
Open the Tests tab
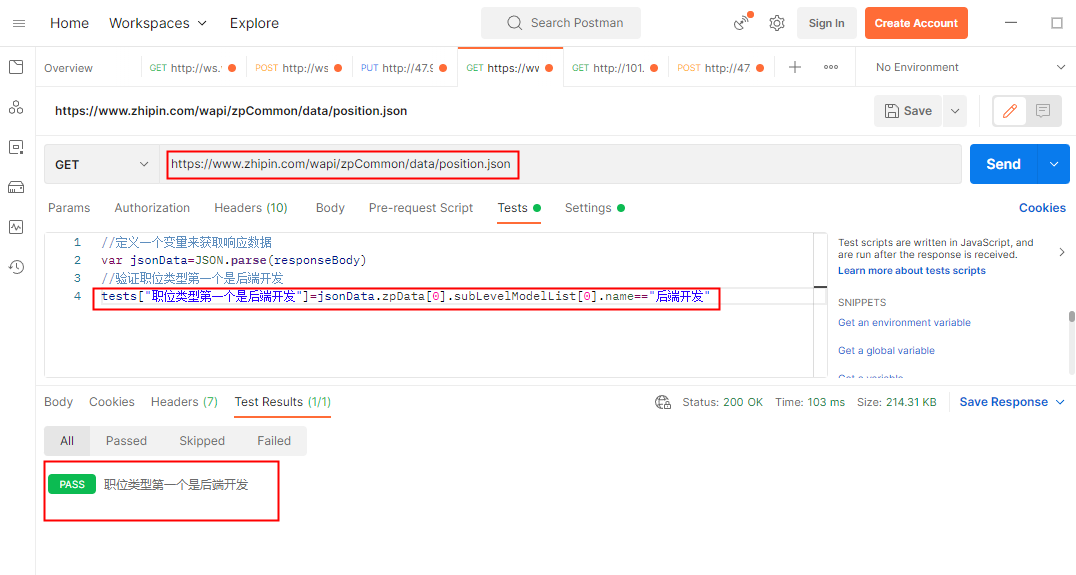(519, 208)
